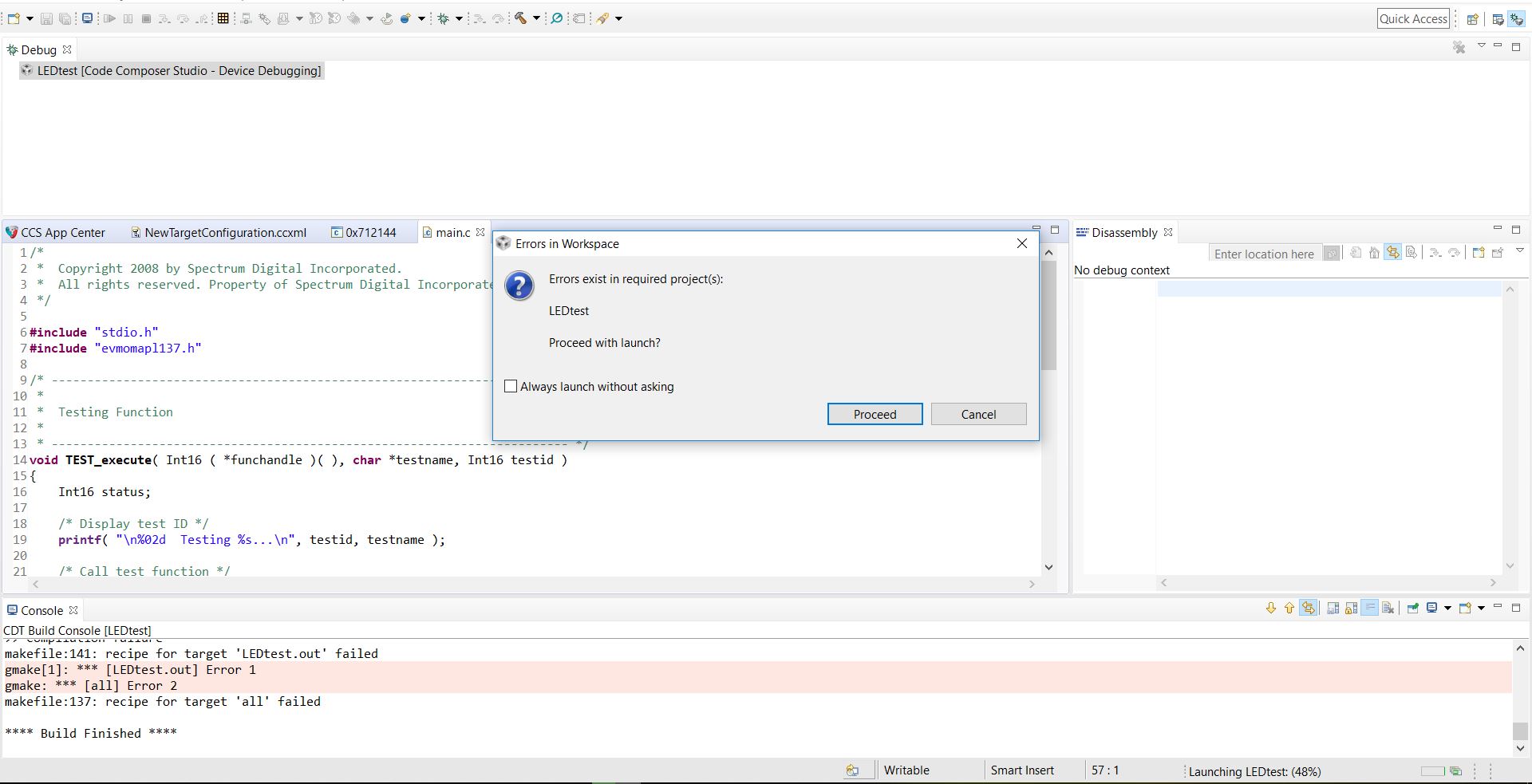The width and height of the screenshot is (1532, 784).
Task: Click the Terminate stop icon
Action: (x=146, y=18)
